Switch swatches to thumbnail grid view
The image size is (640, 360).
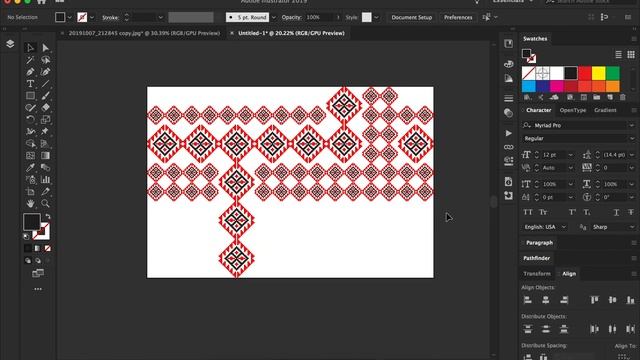pyautogui.click(x=631, y=54)
